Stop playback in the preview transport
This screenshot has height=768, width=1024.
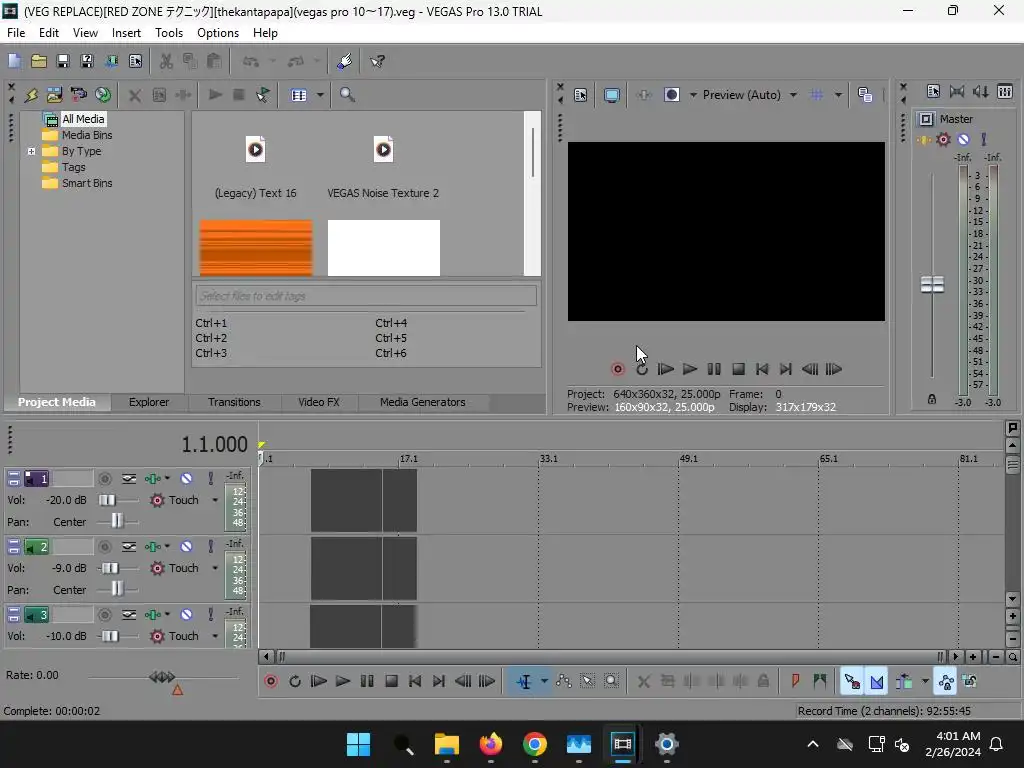click(x=738, y=369)
